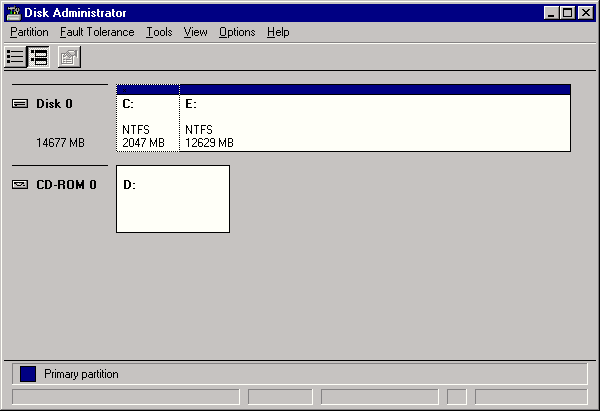Click the CD-ROM 0 drive icon
The height and width of the screenshot is (411, 600).
pyautogui.click(x=20, y=185)
